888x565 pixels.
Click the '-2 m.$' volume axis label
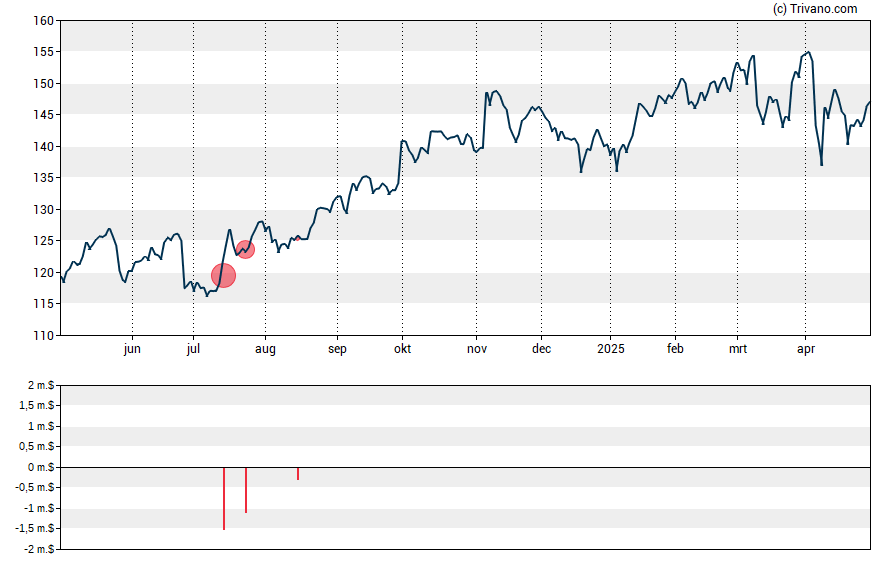coord(39,549)
